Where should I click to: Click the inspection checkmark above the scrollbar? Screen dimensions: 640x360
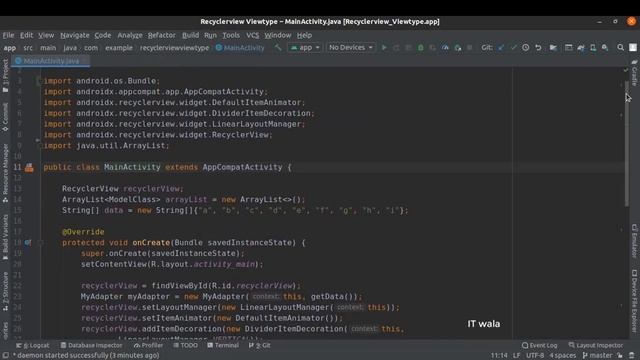click(x=626, y=70)
